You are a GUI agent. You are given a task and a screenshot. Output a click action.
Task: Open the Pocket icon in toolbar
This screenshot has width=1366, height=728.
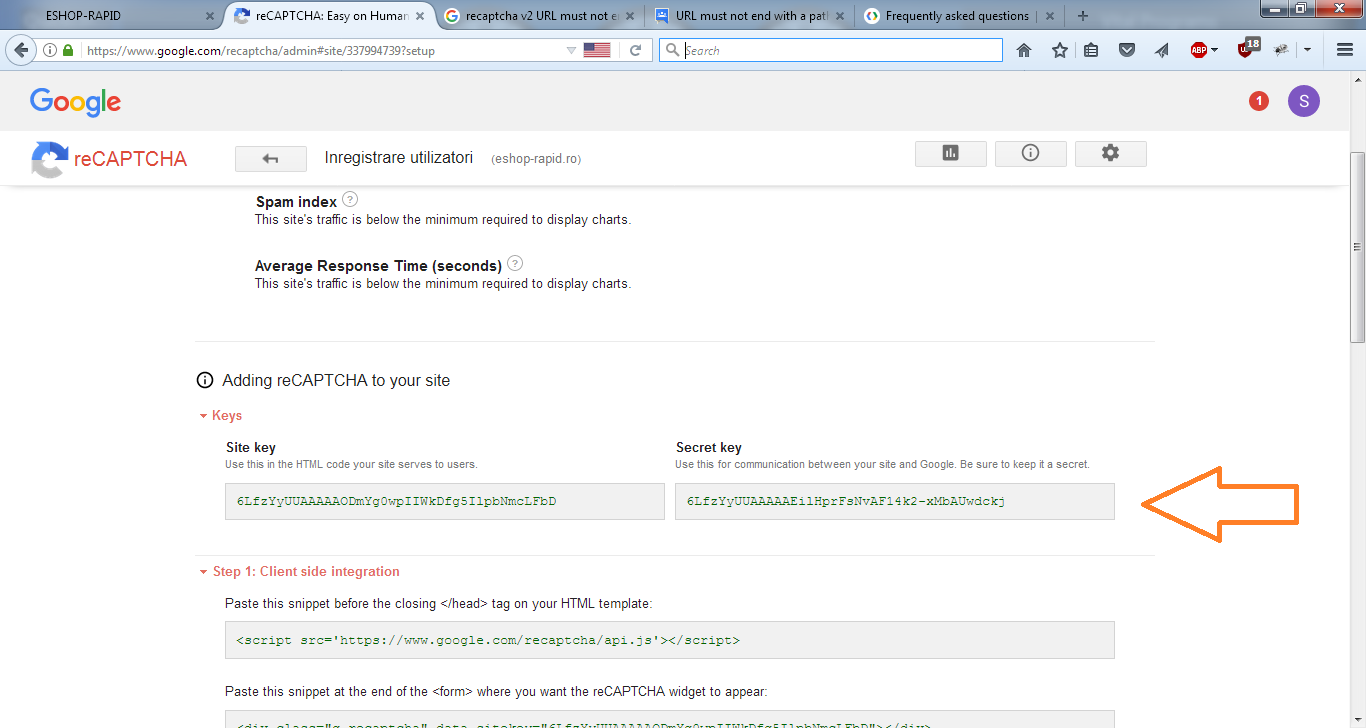[x=1127, y=50]
